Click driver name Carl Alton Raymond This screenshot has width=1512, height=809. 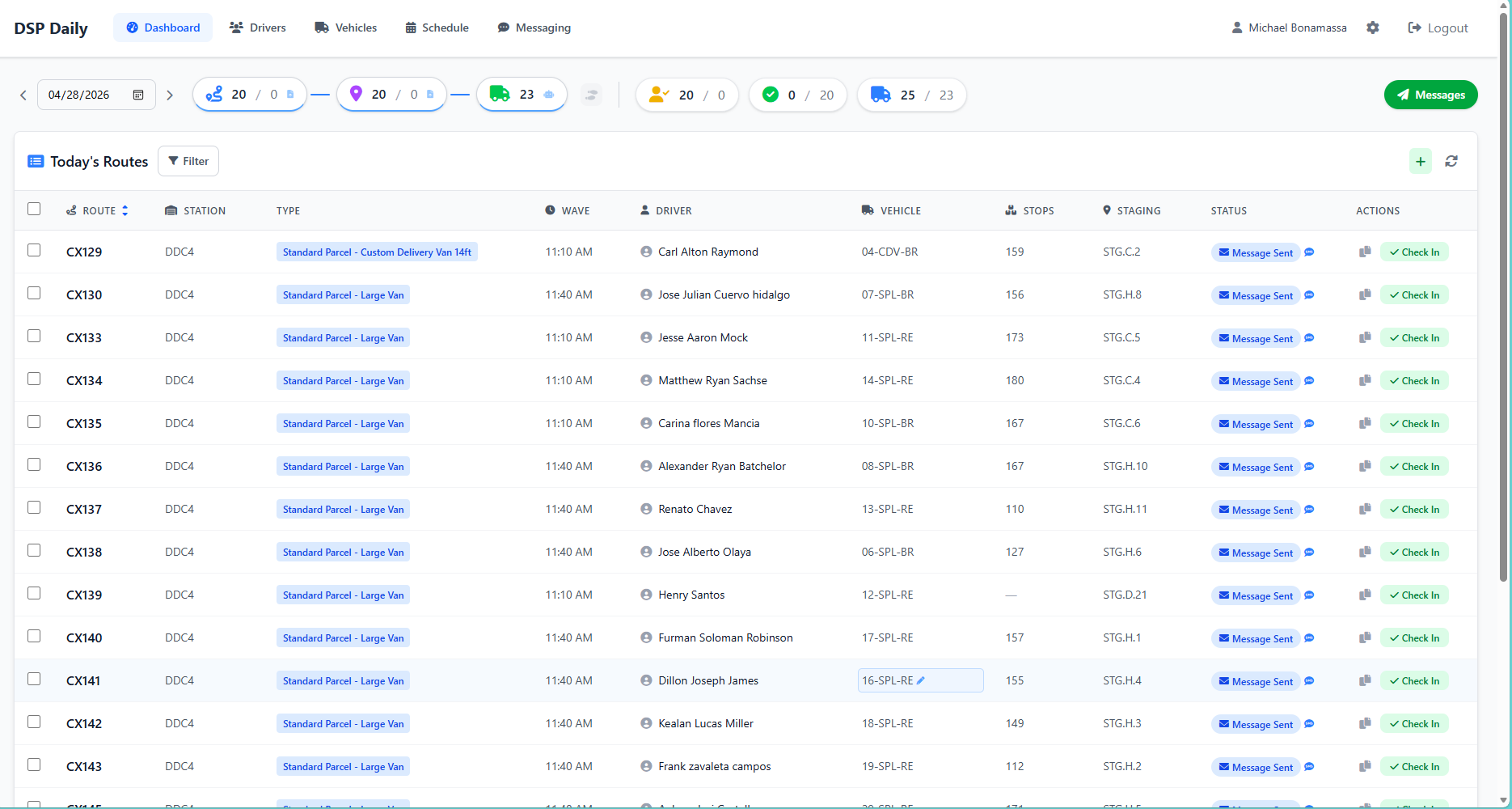[x=708, y=252]
